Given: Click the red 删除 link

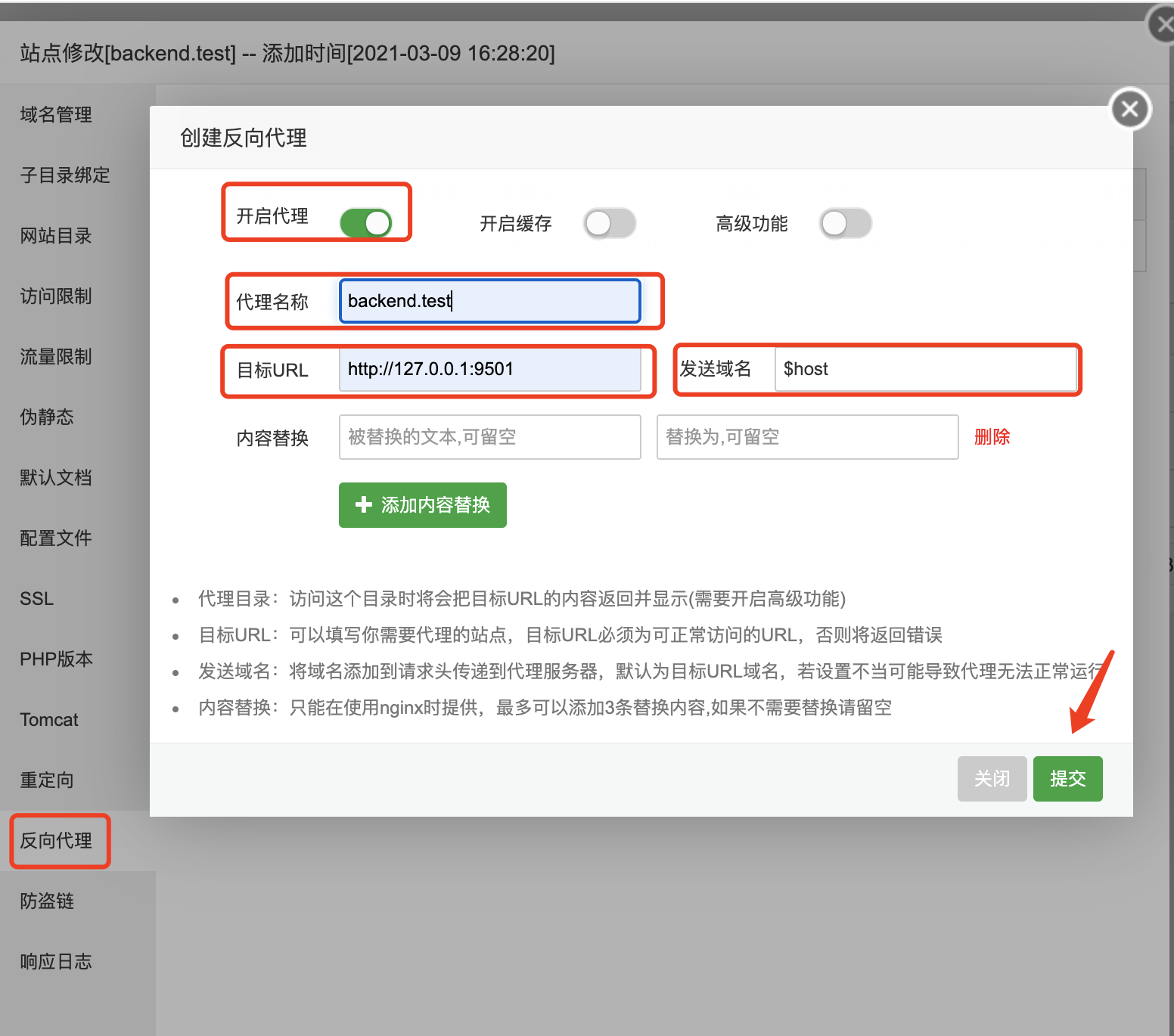Looking at the screenshot, I should point(992,437).
